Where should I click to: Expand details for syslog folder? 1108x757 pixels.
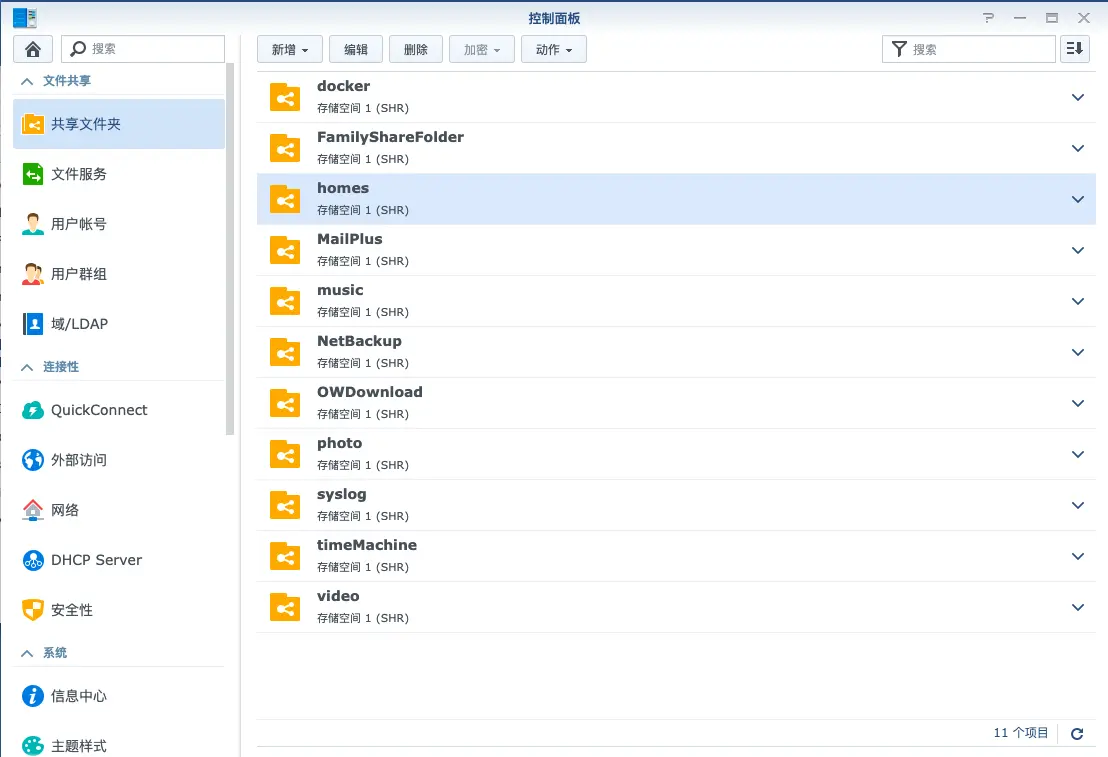tap(1078, 505)
